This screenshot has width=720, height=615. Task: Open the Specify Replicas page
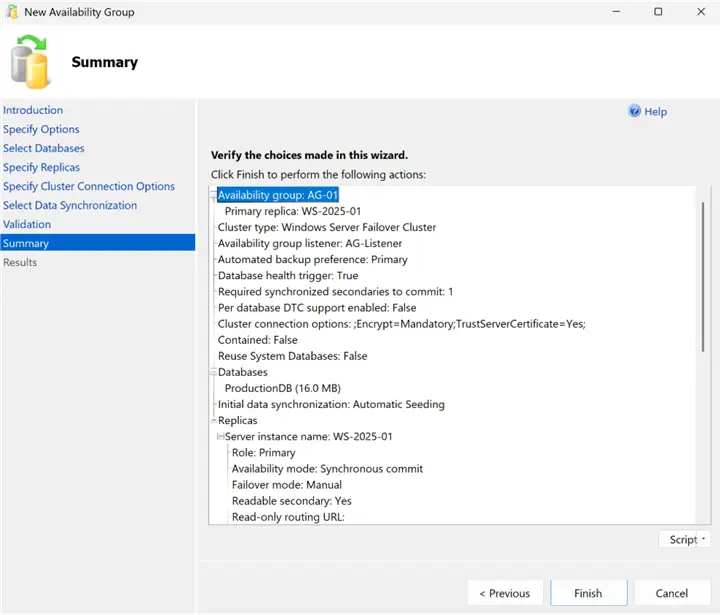tap(41, 167)
